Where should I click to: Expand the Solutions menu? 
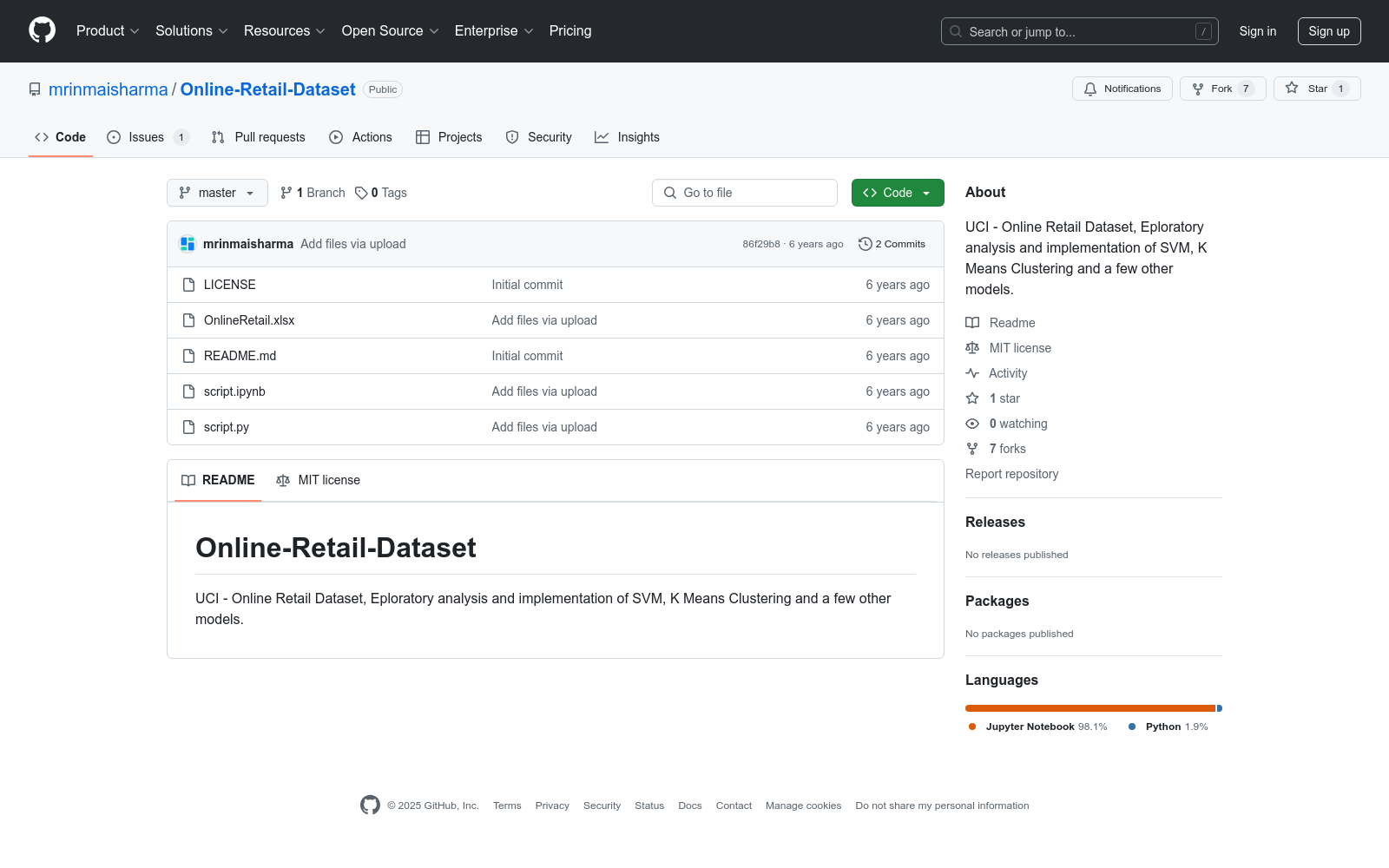pyautogui.click(x=192, y=31)
